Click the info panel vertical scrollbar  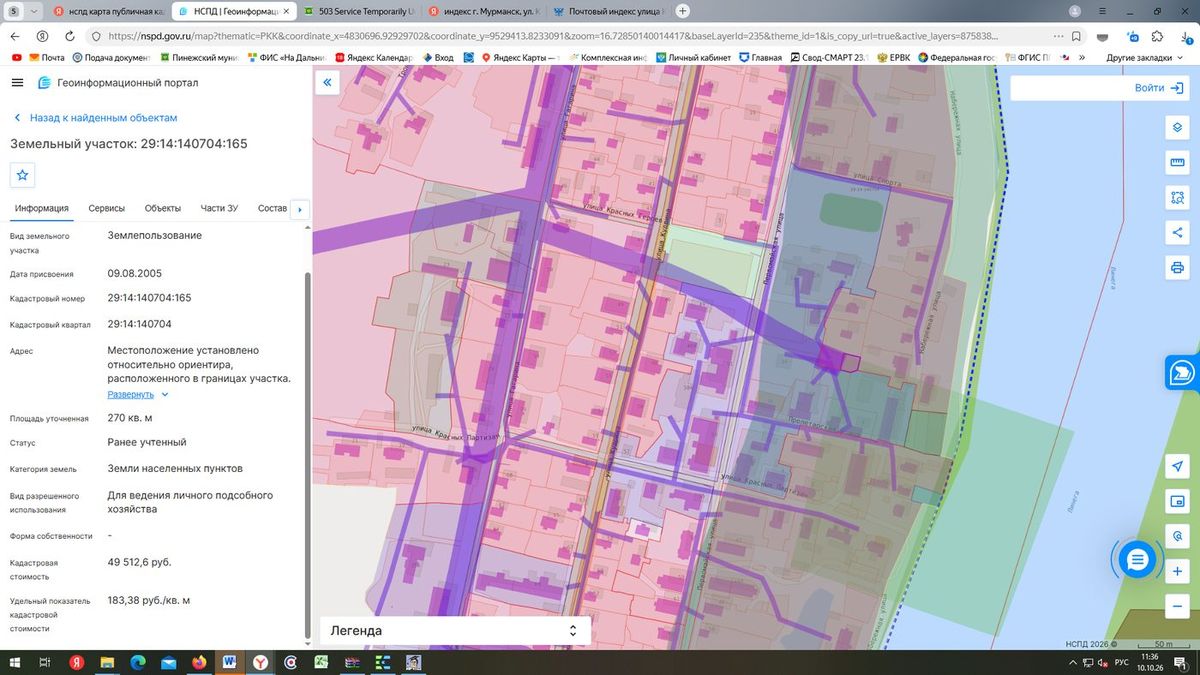click(307, 455)
